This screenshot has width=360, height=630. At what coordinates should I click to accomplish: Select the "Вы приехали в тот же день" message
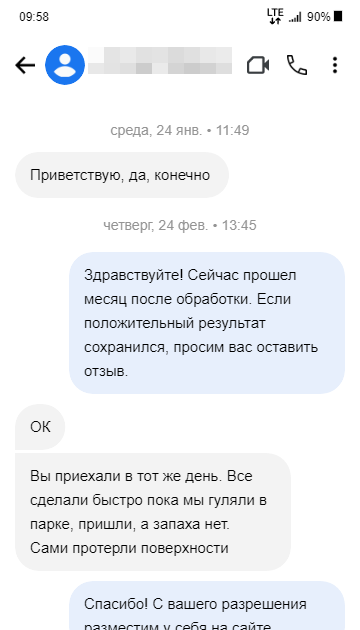coord(153,512)
